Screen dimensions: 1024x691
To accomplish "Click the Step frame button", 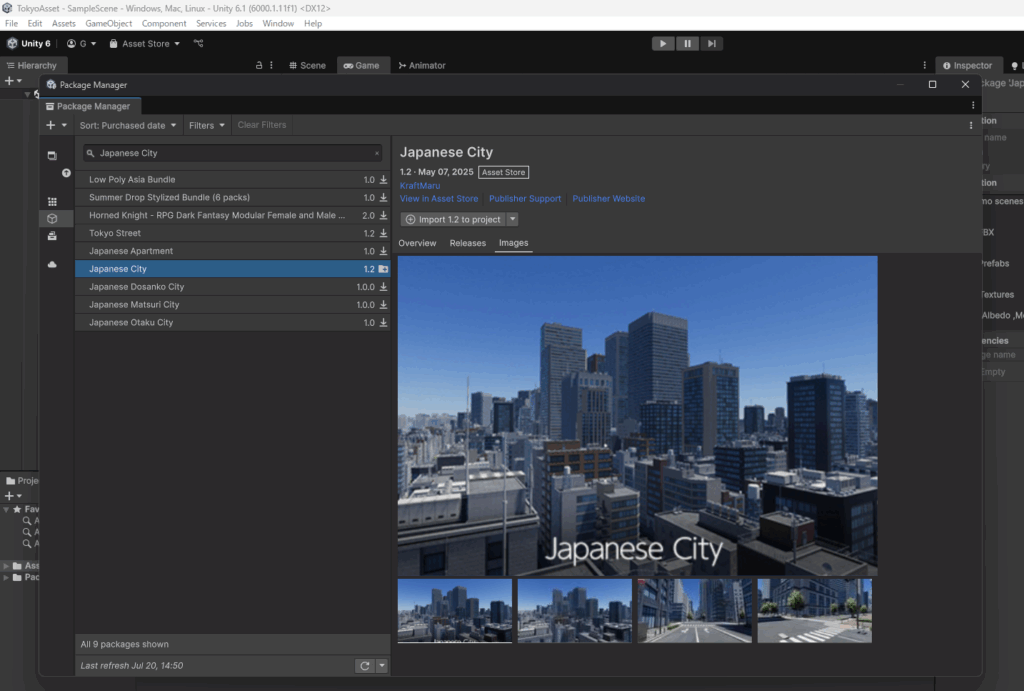I will tap(711, 44).
